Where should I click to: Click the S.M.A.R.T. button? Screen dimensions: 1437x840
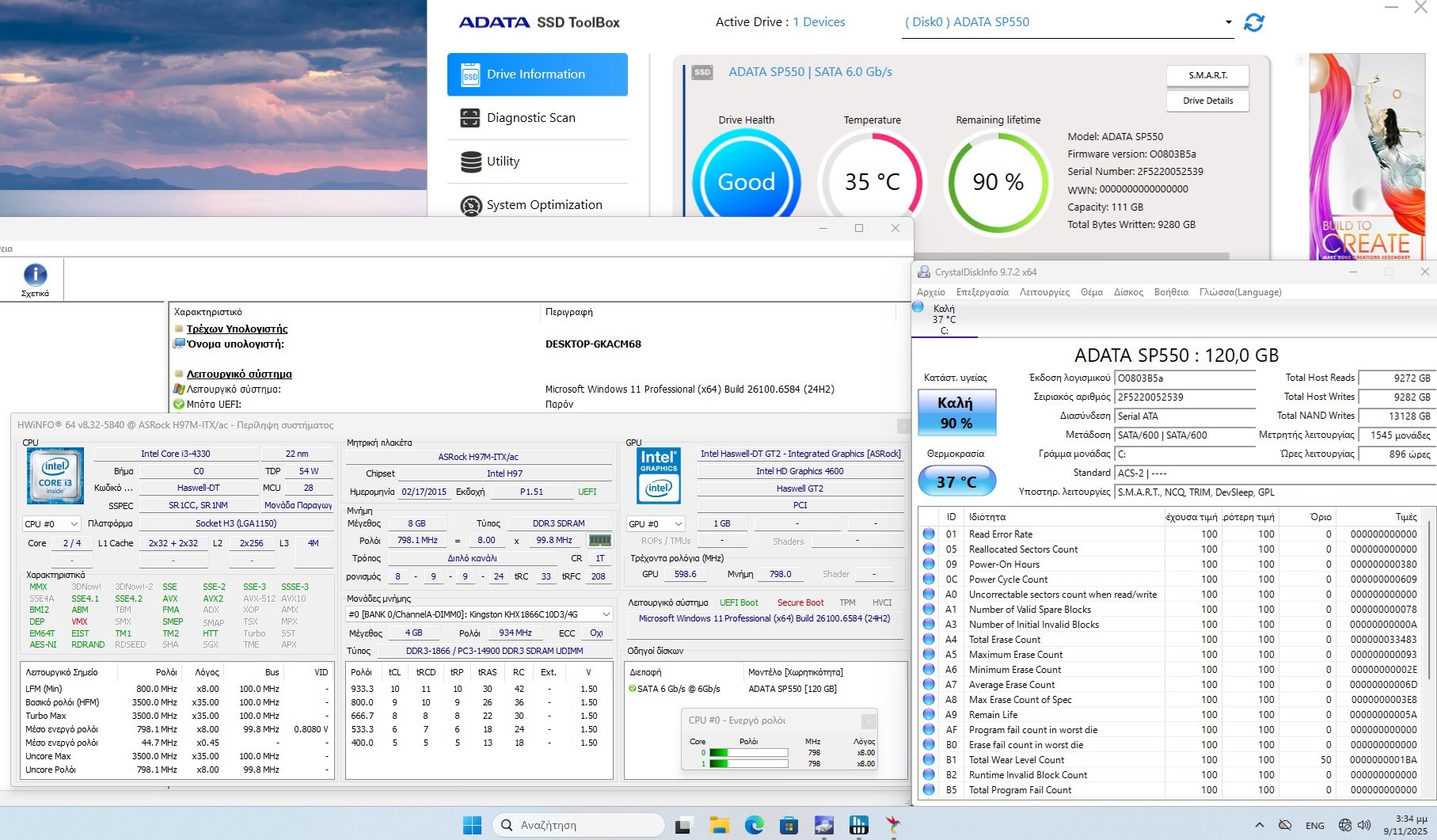[x=1207, y=75]
